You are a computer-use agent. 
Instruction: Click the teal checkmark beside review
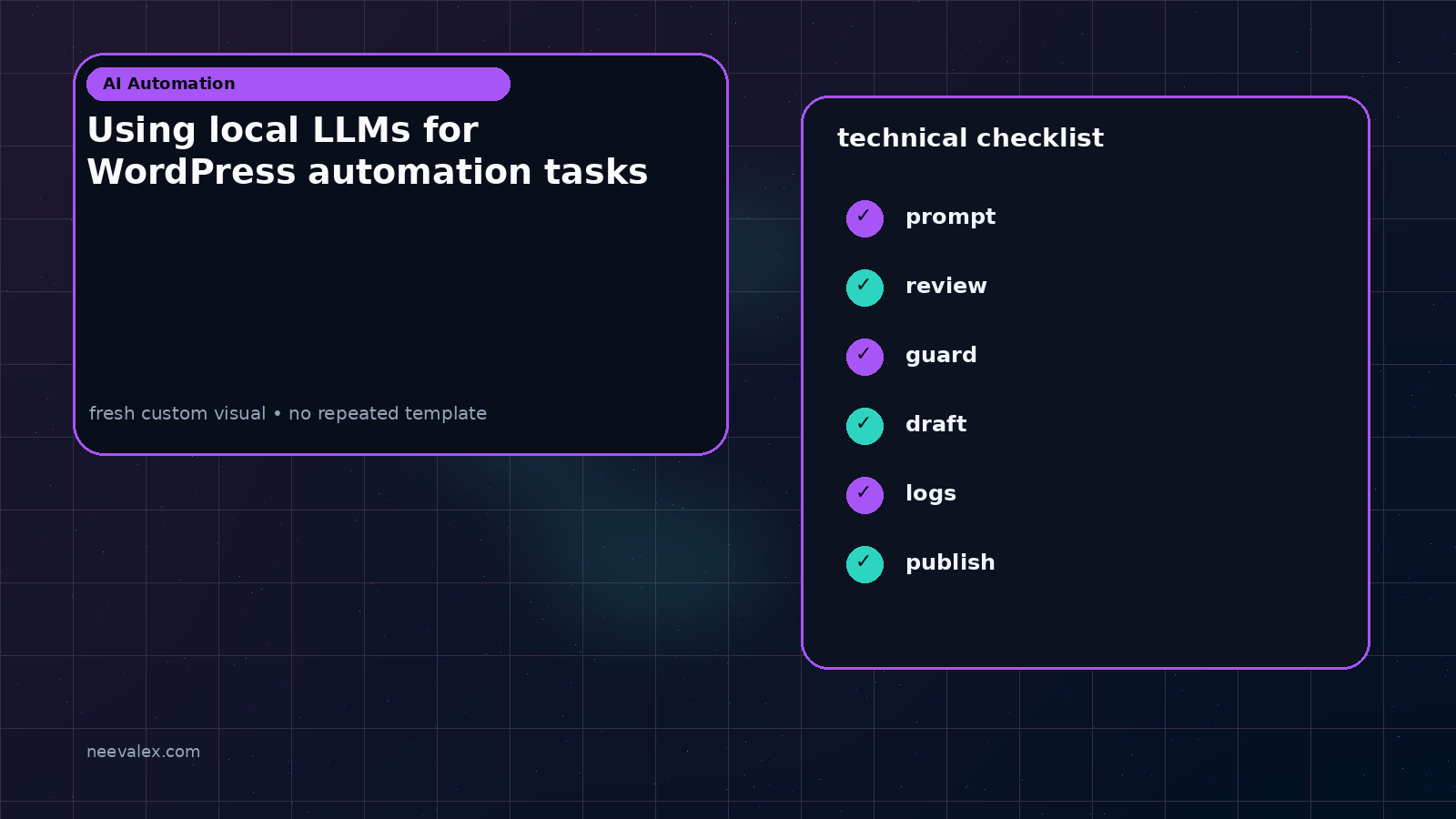click(864, 288)
